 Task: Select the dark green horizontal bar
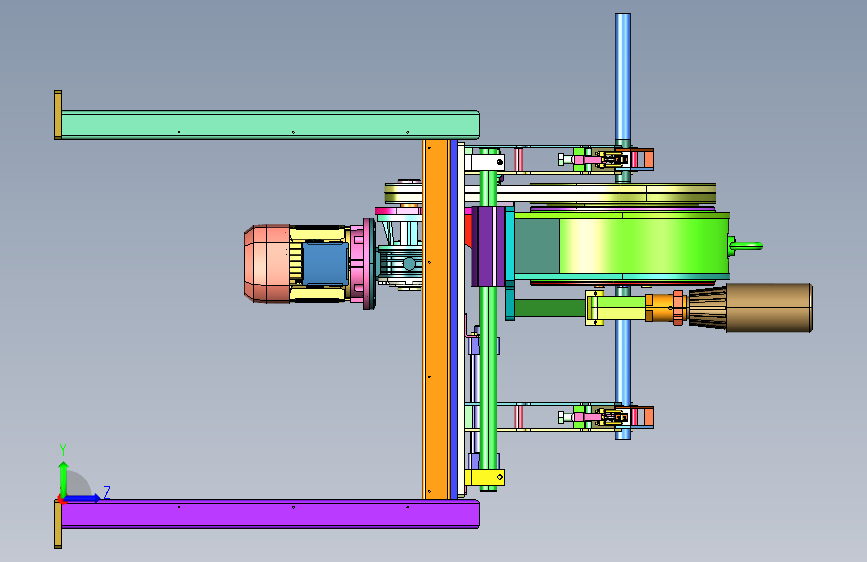pyautogui.click(x=550, y=308)
